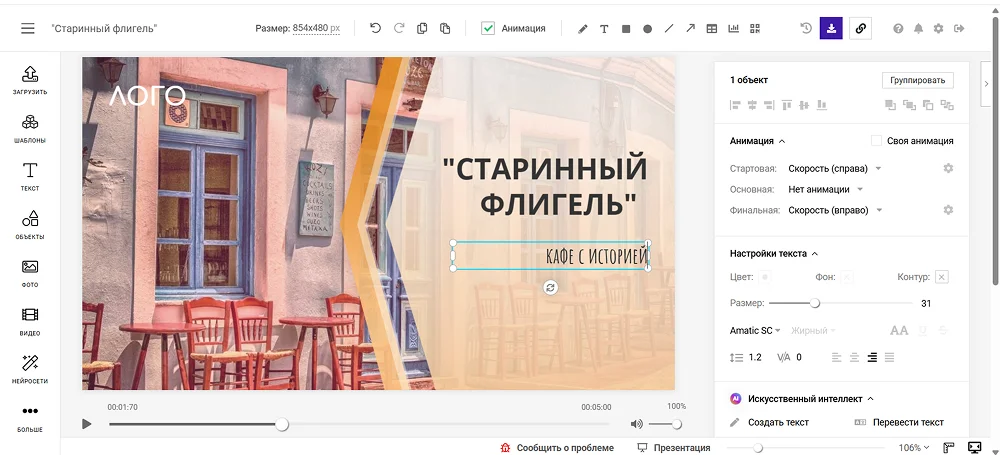Screen dimensions: 1000x455
Task: Open Больше more options
Action: coord(30,418)
